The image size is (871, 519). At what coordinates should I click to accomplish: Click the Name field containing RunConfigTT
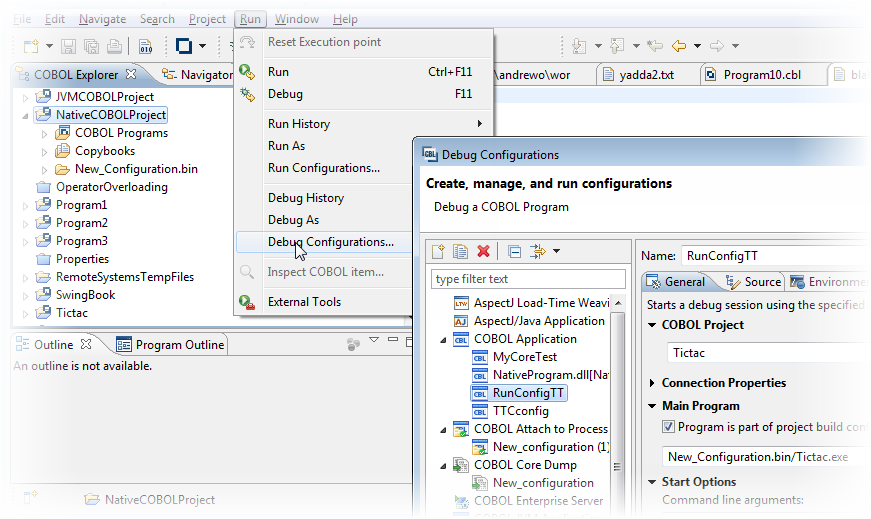[775, 256]
